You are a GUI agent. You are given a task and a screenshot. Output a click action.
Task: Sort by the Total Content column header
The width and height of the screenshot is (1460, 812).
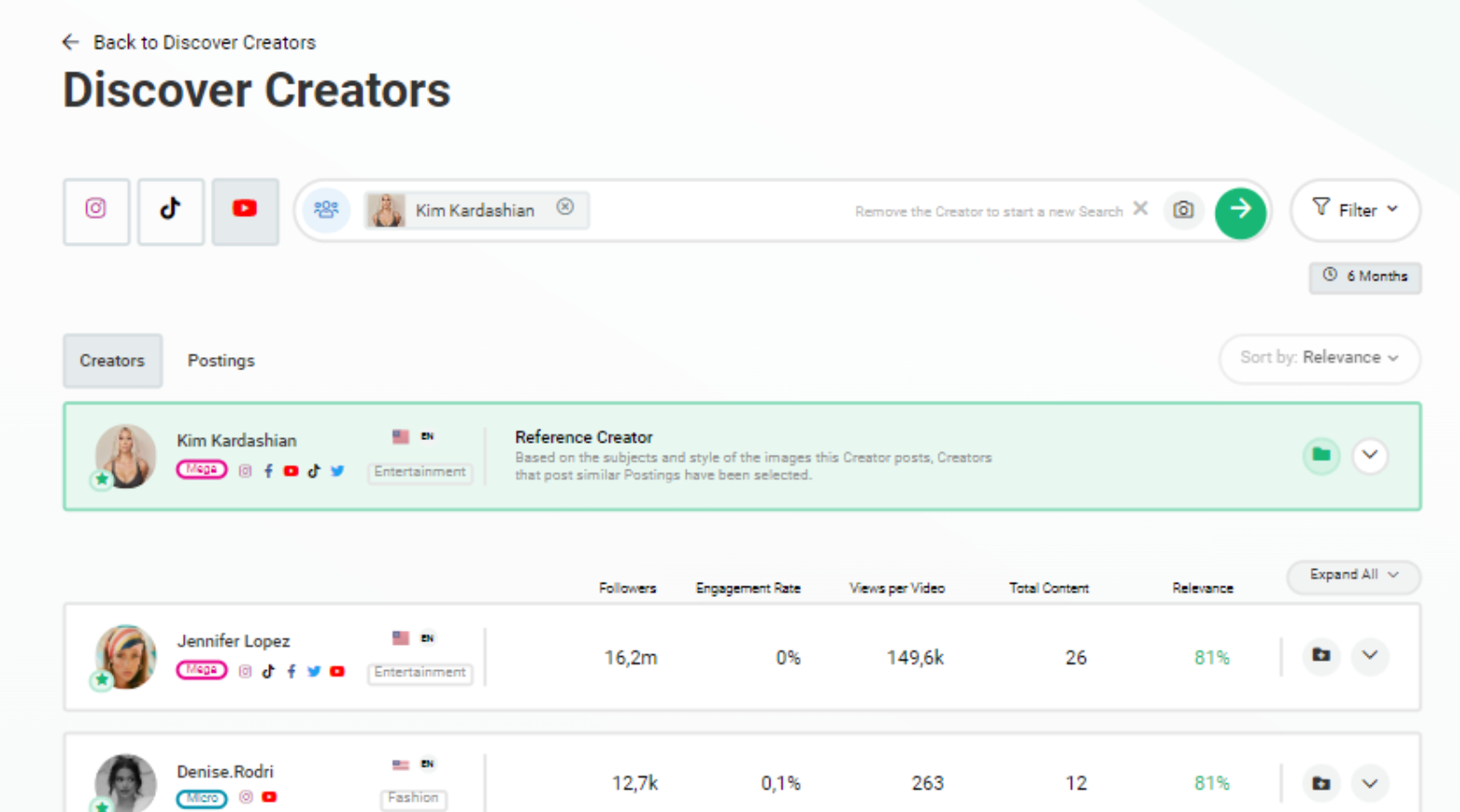click(x=1049, y=588)
